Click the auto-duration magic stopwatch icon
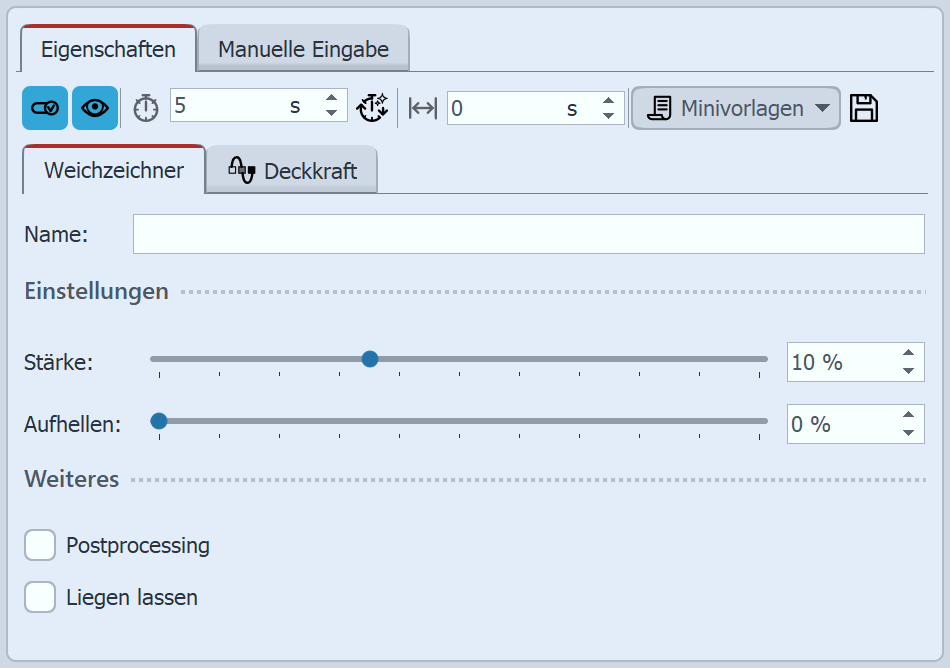Screen dimensions: 950x668 tap(372, 108)
